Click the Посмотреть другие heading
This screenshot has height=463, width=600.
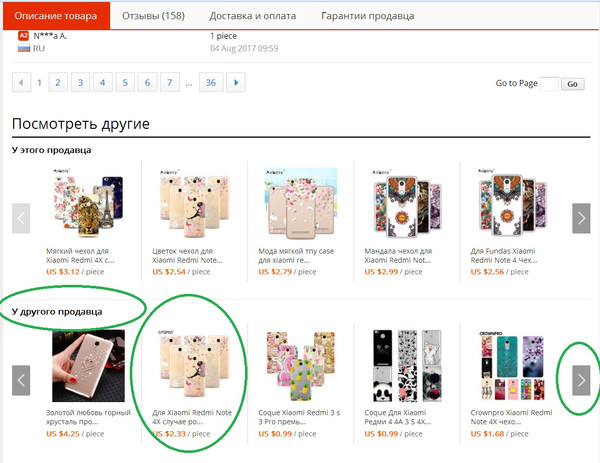coord(81,124)
